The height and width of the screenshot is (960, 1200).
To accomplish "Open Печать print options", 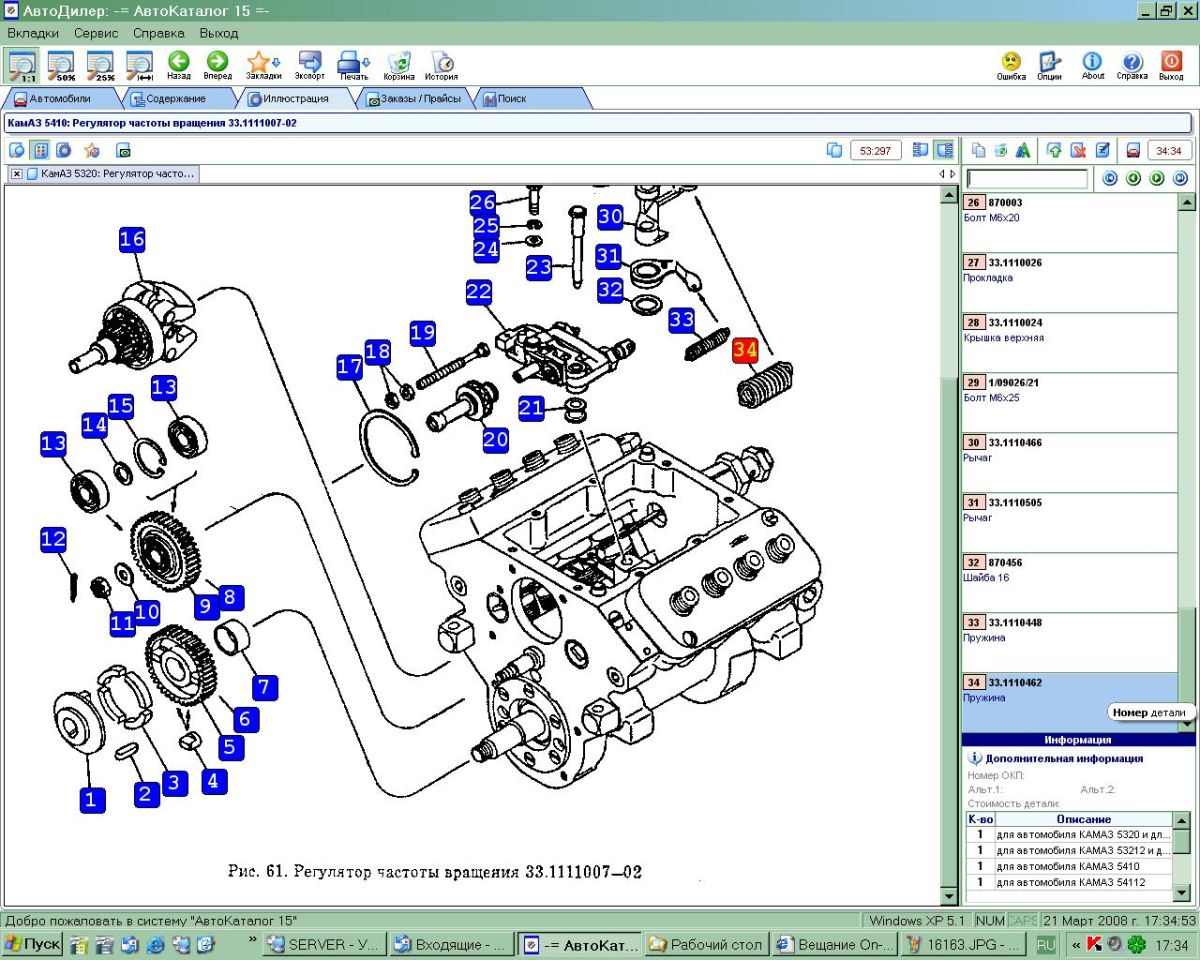I will click(x=354, y=65).
